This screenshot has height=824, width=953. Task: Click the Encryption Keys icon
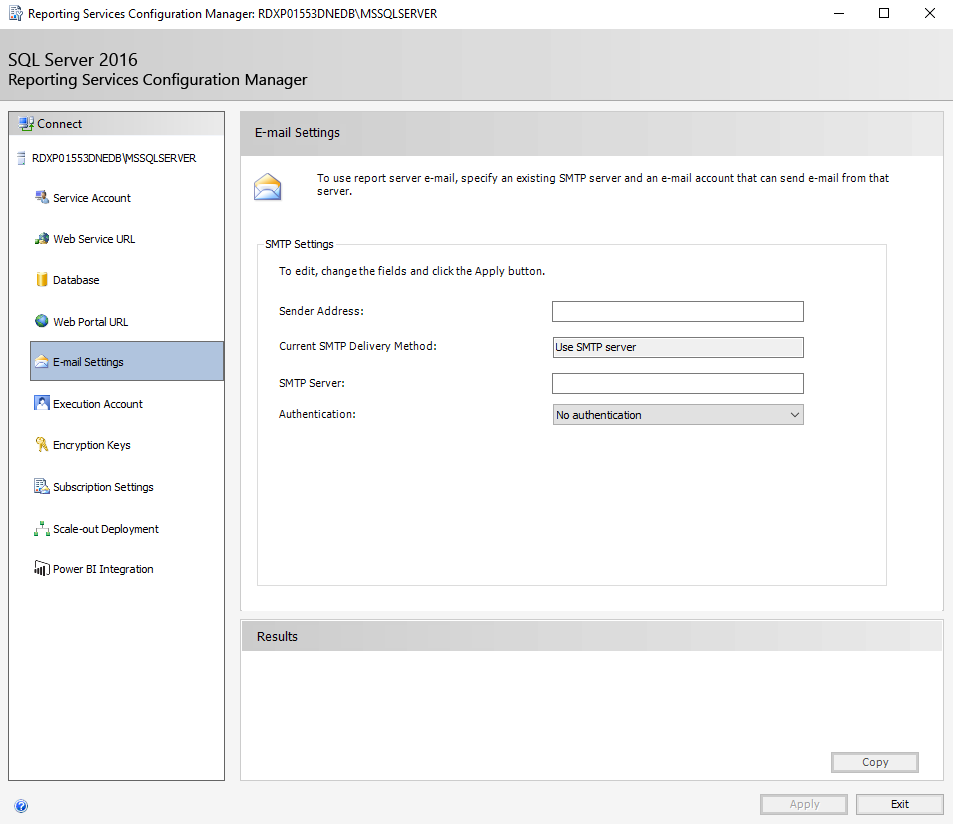pos(41,445)
